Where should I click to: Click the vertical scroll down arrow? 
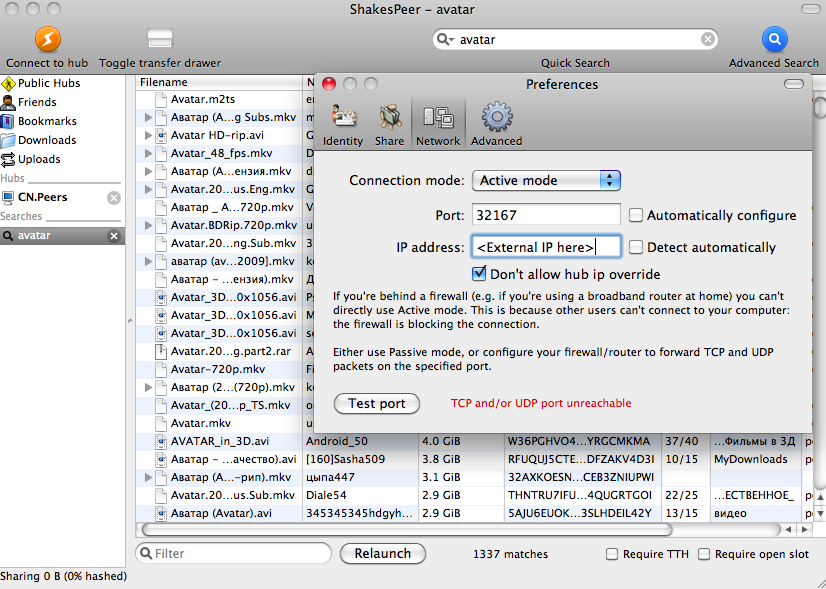820,514
